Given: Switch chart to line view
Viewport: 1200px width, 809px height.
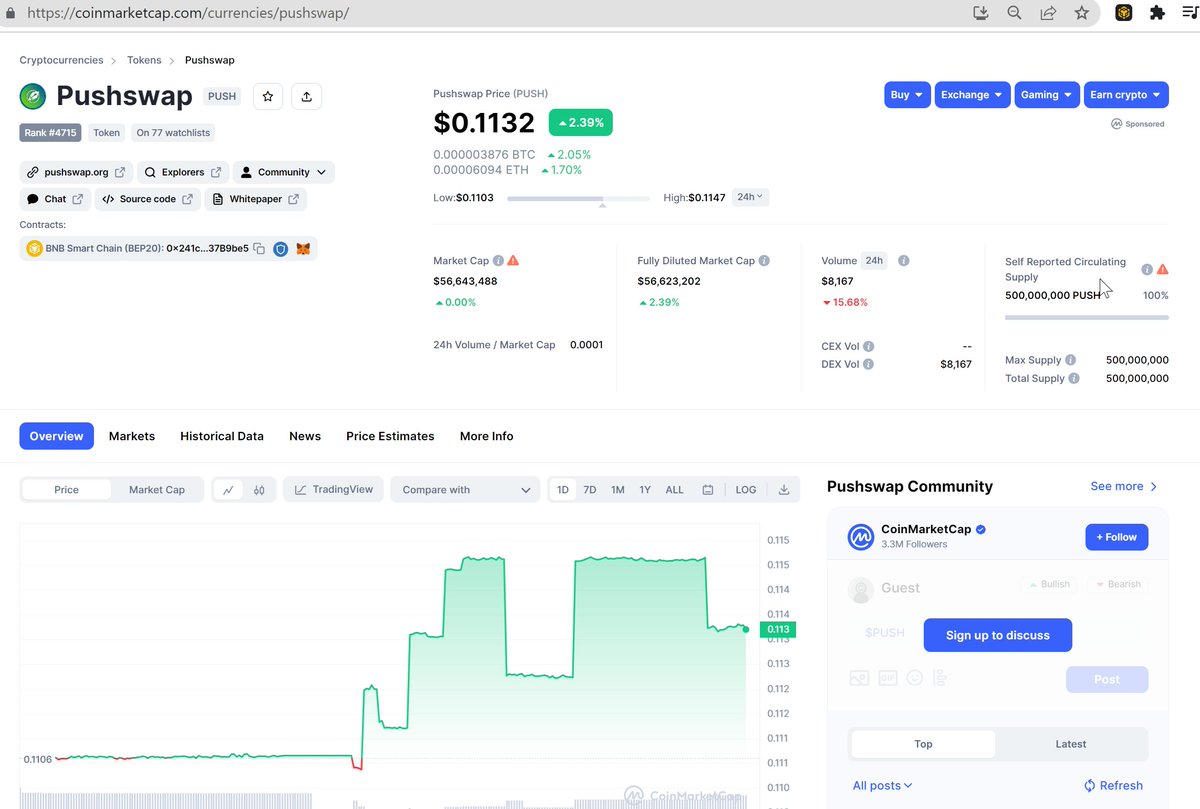Looking at the screenshot, I should pyautogui.click(x=229, y=490).
